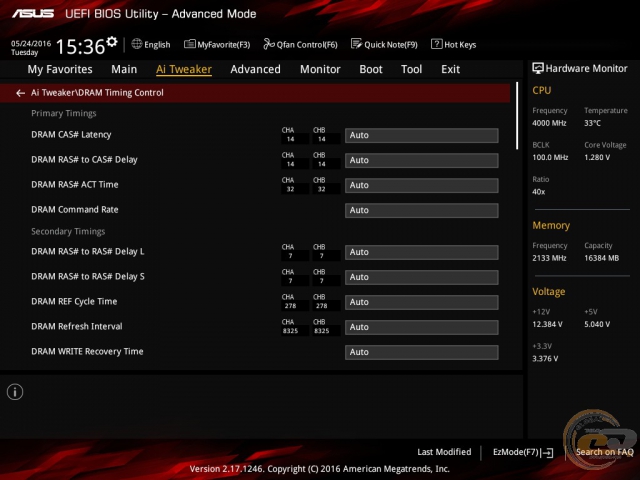This screenshot has width=640, height=480.
Task: Click the clock time 15:36
Action: (80, 47)
